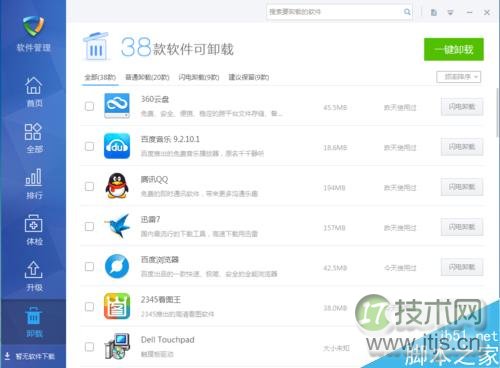Select the 全部(38款) tab
This screenshot has height=368, width=500.
pyautogui.click(x=100, y=77)
